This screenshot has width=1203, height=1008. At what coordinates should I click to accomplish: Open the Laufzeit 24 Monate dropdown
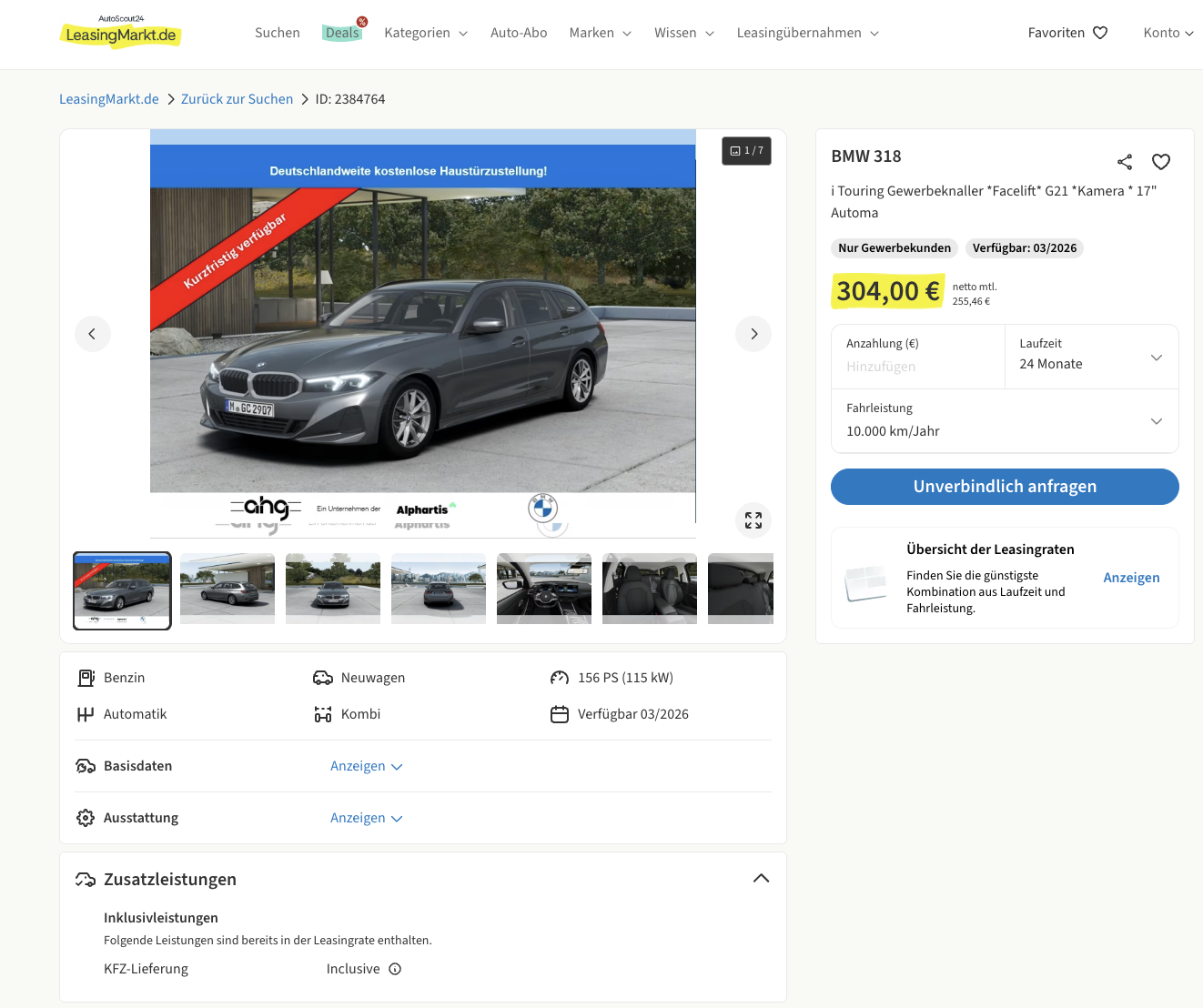pyautogui.click(x=1091, y=357)
